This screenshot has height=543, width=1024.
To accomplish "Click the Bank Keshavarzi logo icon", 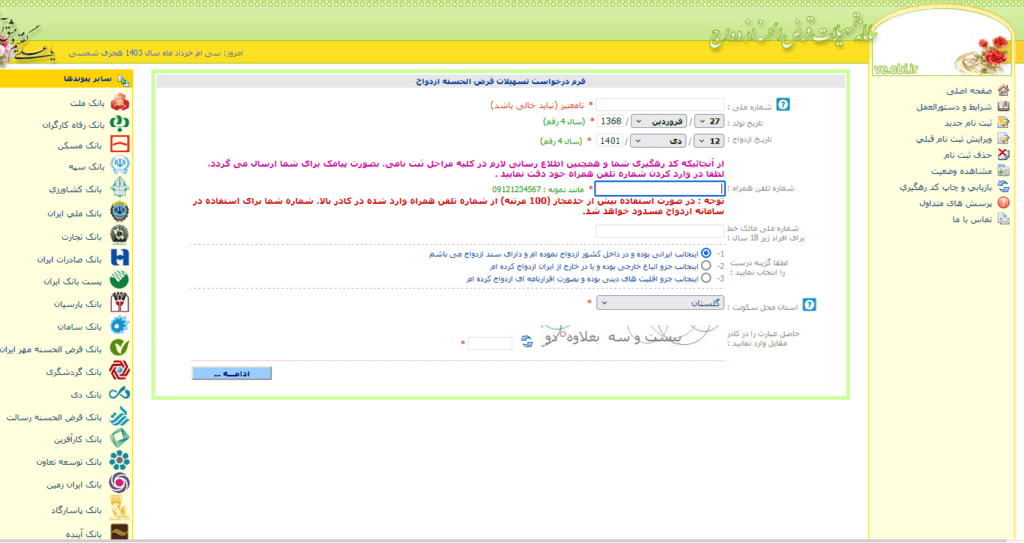I will point(120,188).
